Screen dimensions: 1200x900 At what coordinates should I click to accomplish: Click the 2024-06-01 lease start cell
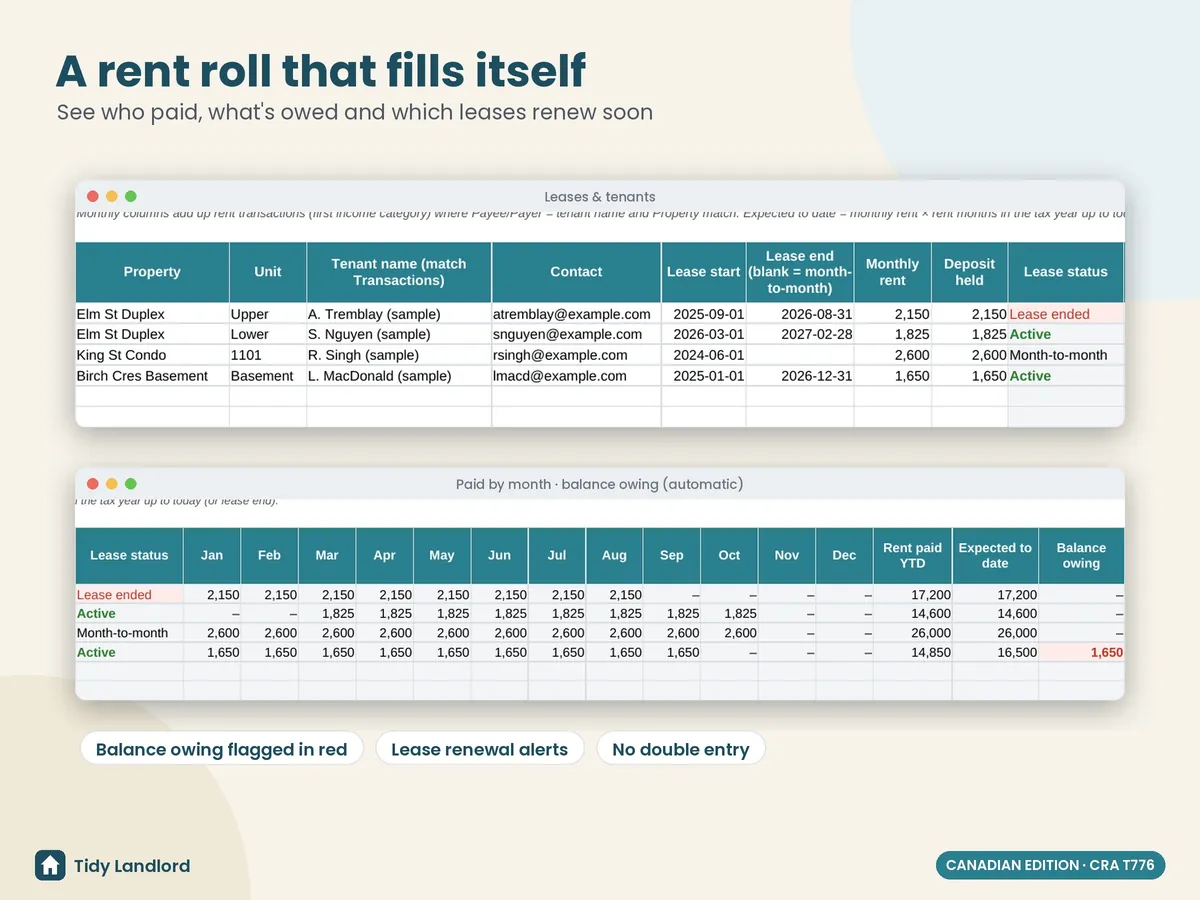click(704, 355)
